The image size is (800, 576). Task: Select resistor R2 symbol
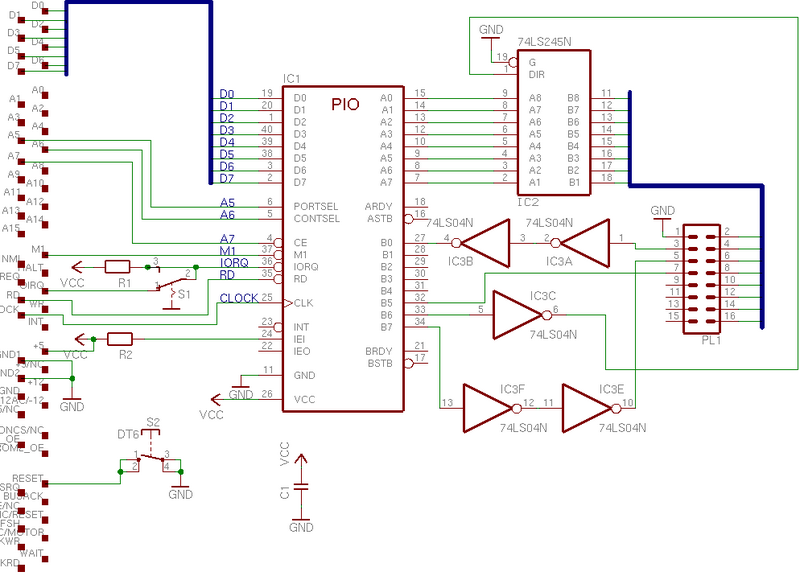coord(120,339)
